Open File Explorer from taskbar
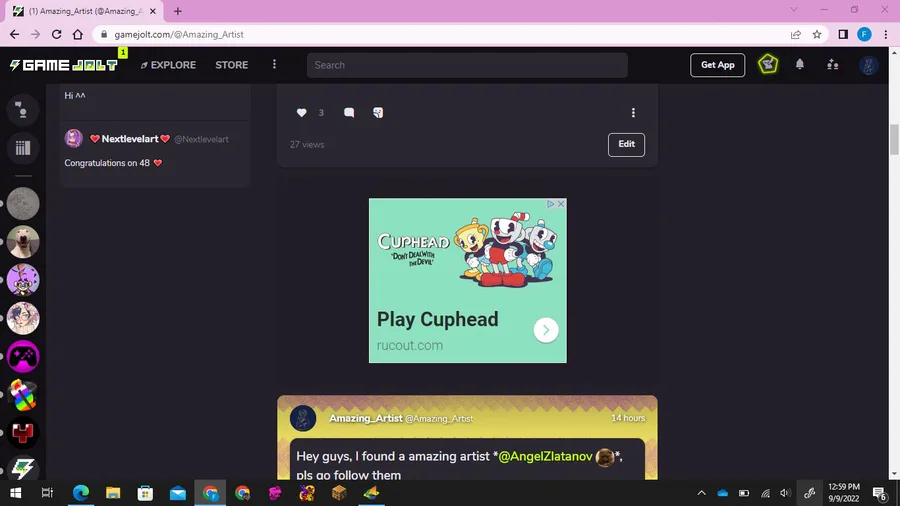900x506 pixels. [113, 493]
